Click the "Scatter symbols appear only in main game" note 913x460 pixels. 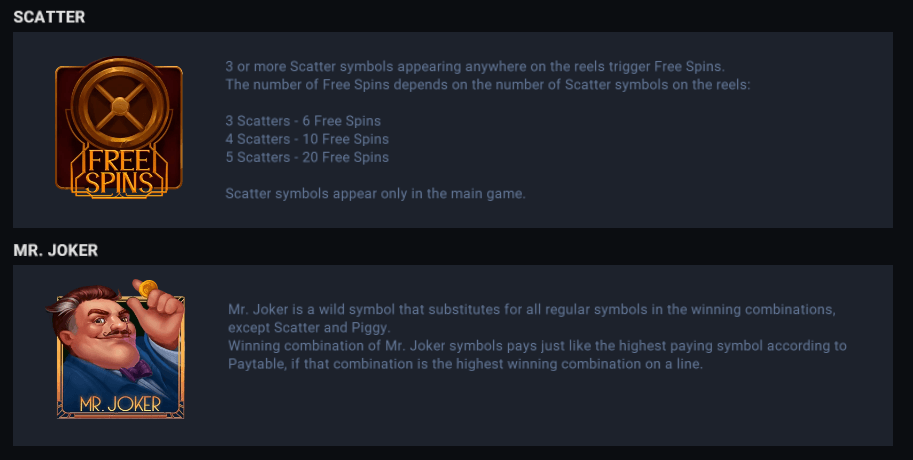375,193
